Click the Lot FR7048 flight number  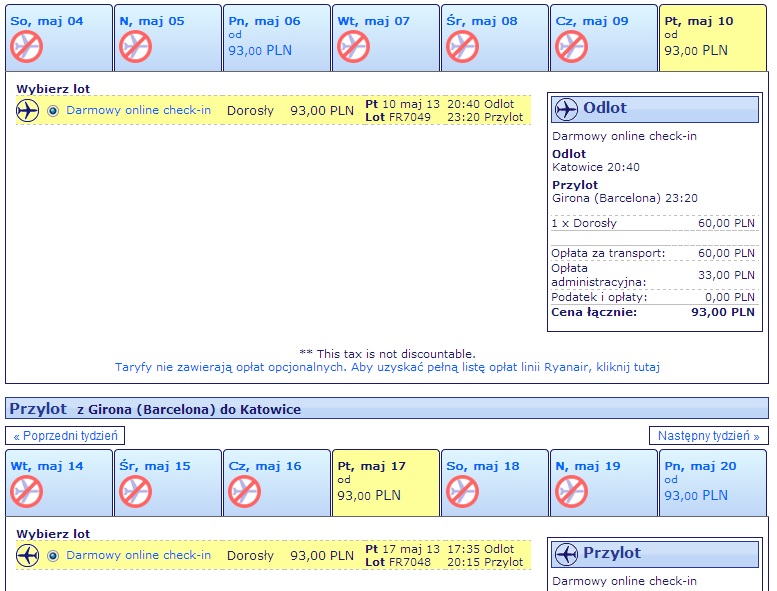coord(398,562)
